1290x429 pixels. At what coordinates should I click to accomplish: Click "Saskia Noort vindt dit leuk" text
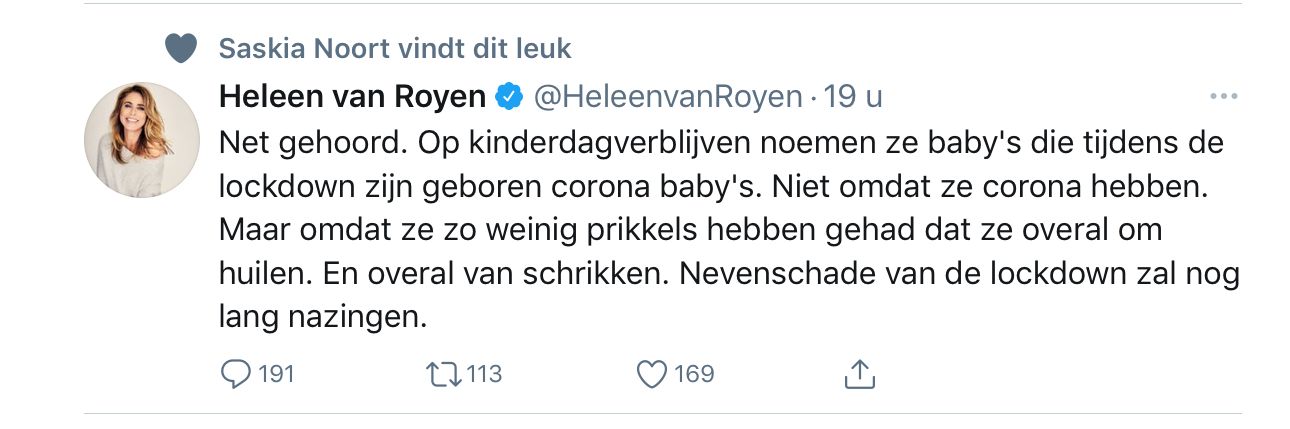point(395,48)
